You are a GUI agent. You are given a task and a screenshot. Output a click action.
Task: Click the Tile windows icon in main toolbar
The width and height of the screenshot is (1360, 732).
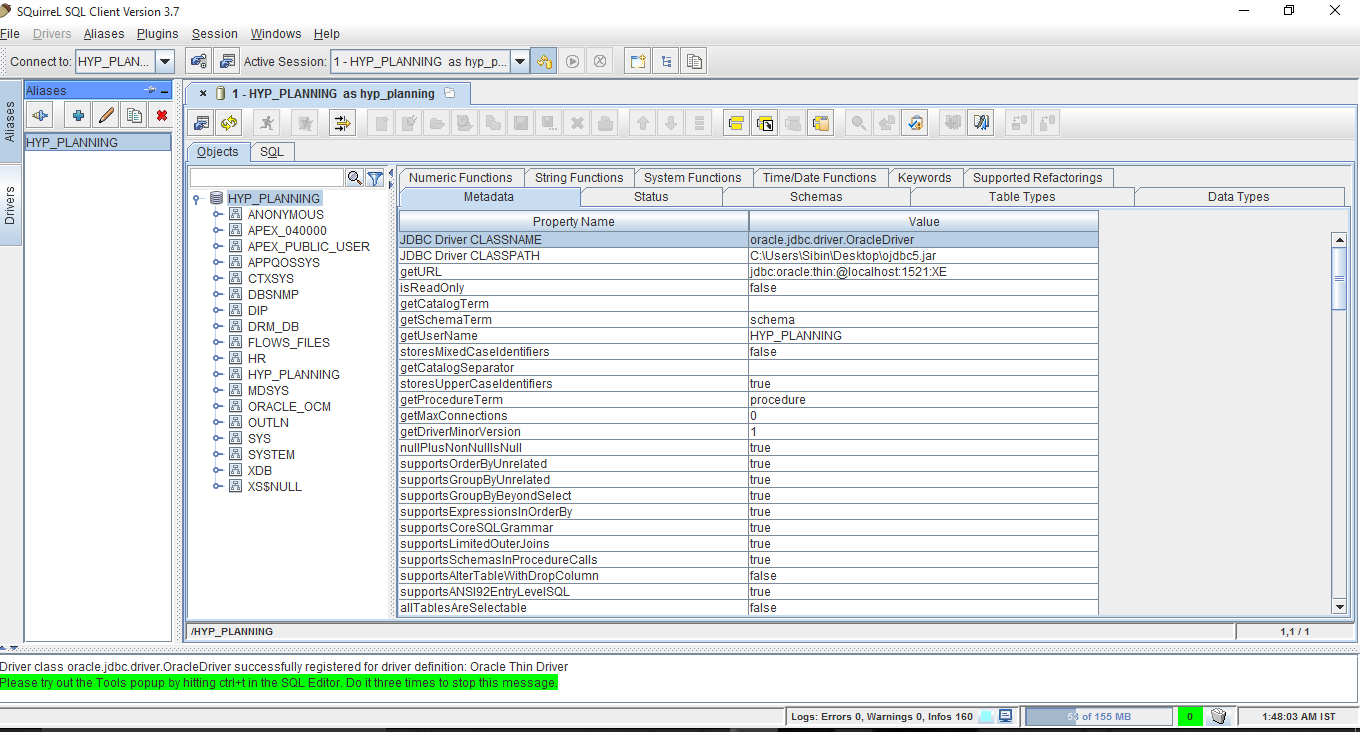point(638,61)
